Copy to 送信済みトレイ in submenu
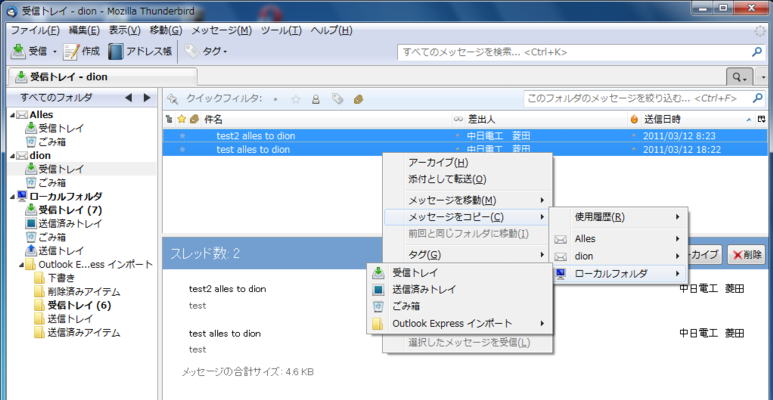 pos(459,290)
